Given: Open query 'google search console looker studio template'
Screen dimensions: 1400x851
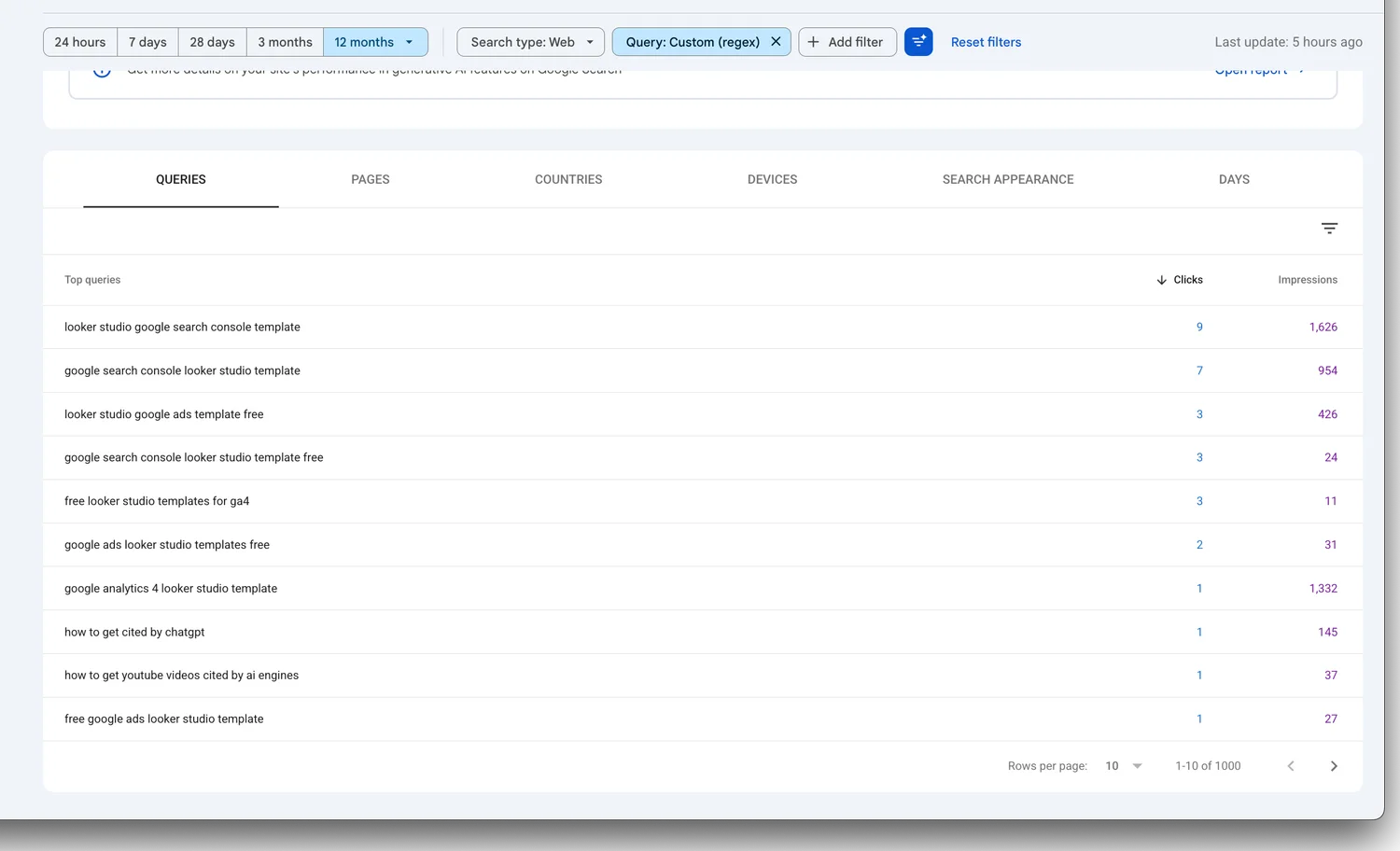Looking at the screenshot, I should click(x=182, y=370).
